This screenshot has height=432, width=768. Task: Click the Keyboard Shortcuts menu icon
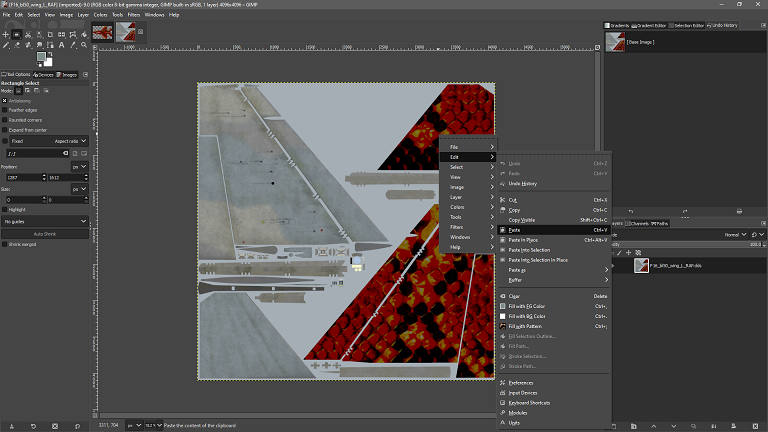(x=502, y=403)
